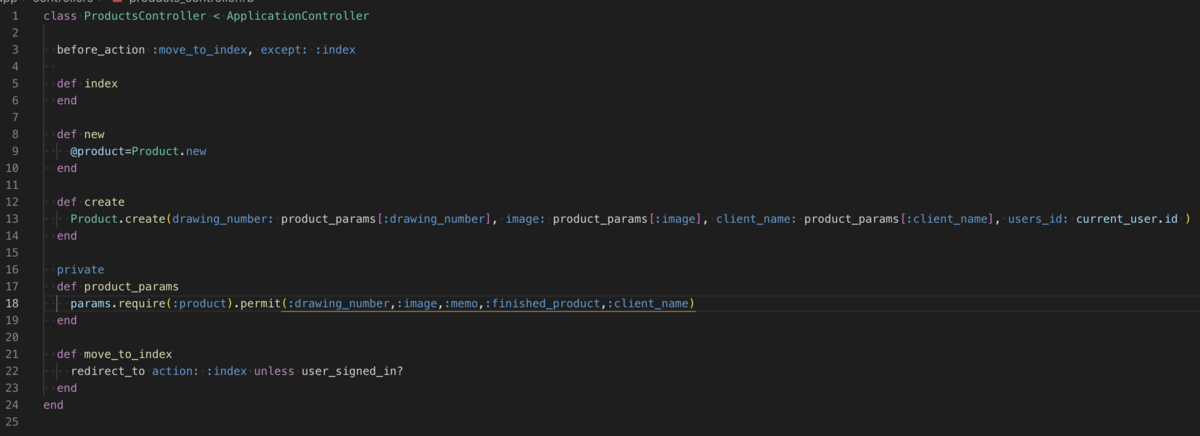This screenshot has width=1200, height=436.
Task: Click the 'new' method name on line 8
Action: tap(94, 134)
